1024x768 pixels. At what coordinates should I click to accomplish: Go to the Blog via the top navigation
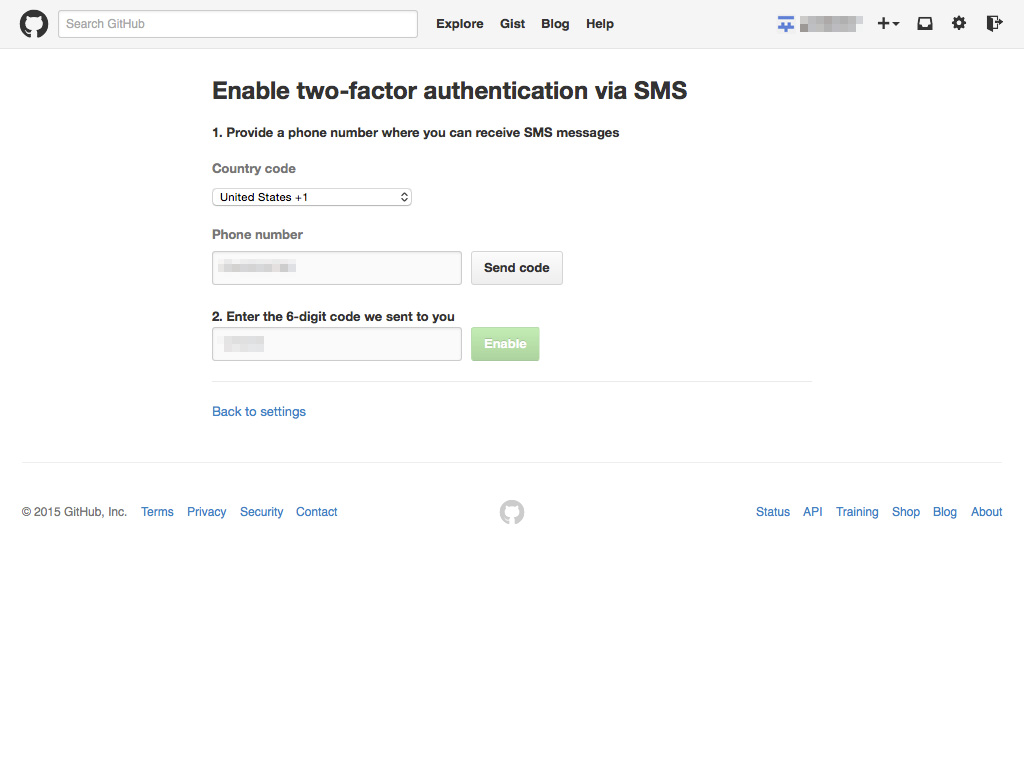(555, 23)
